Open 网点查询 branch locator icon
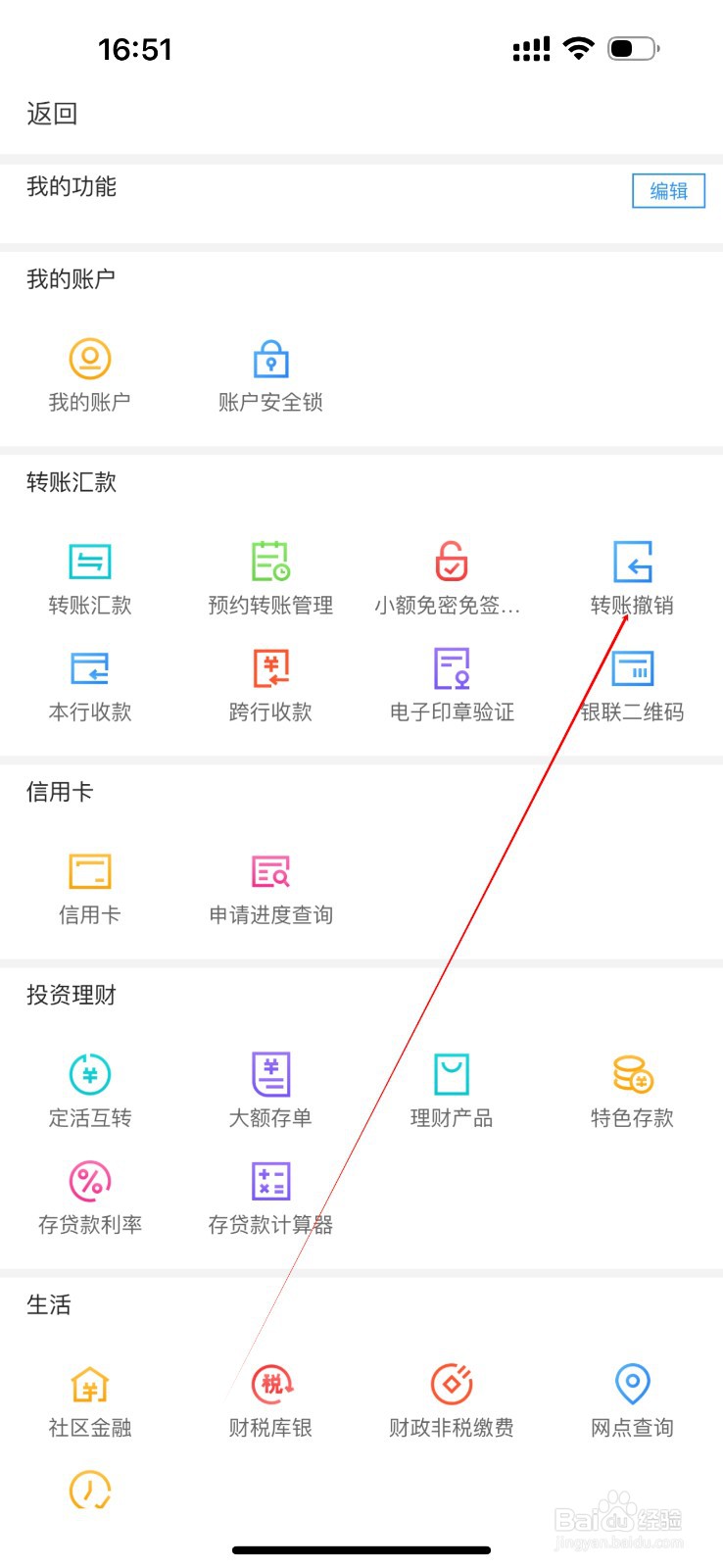This screenshot has width=723, height=1568. [x=633, y=1384]
